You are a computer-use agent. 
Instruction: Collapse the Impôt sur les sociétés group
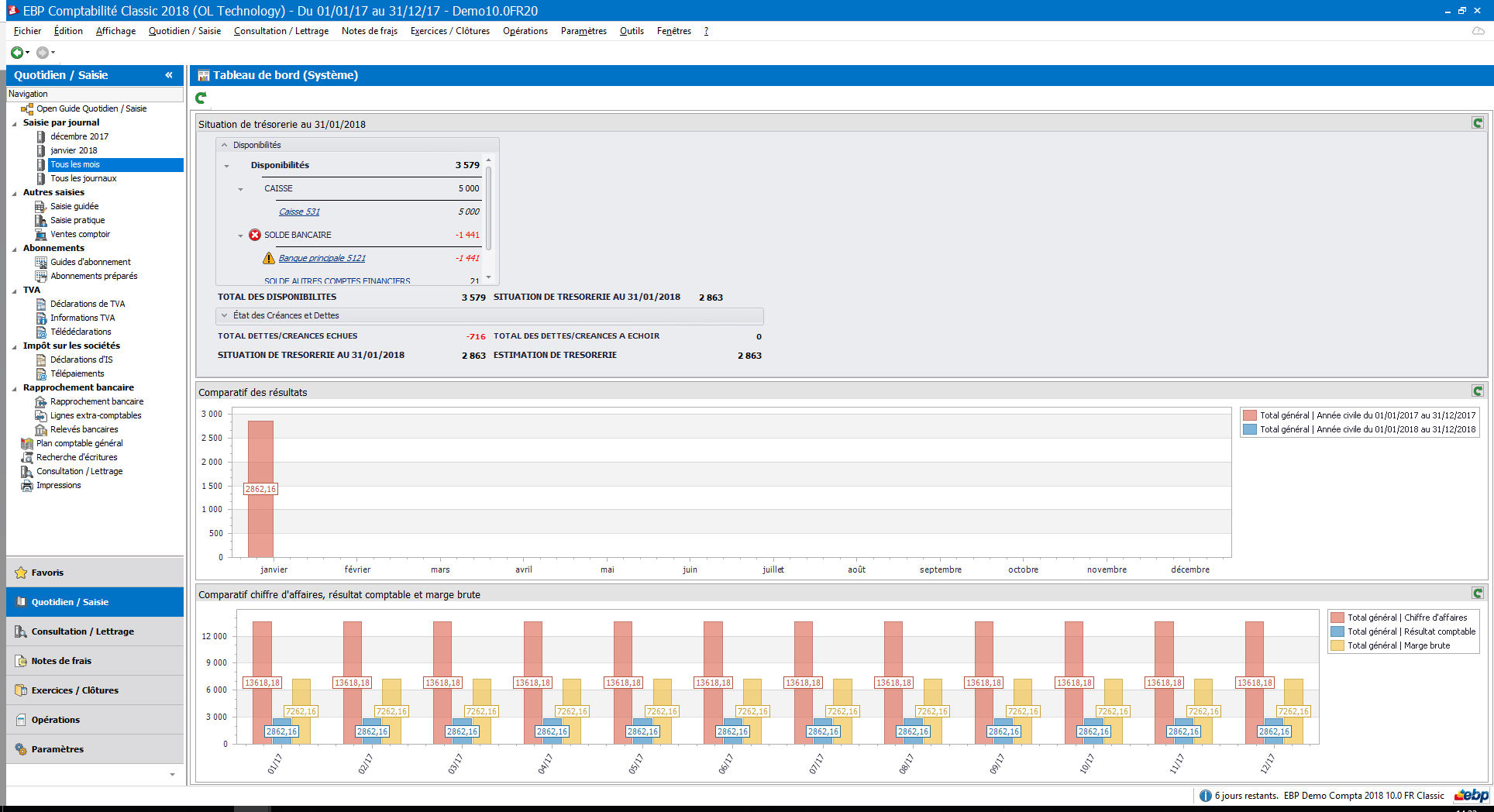coord(14,346)
